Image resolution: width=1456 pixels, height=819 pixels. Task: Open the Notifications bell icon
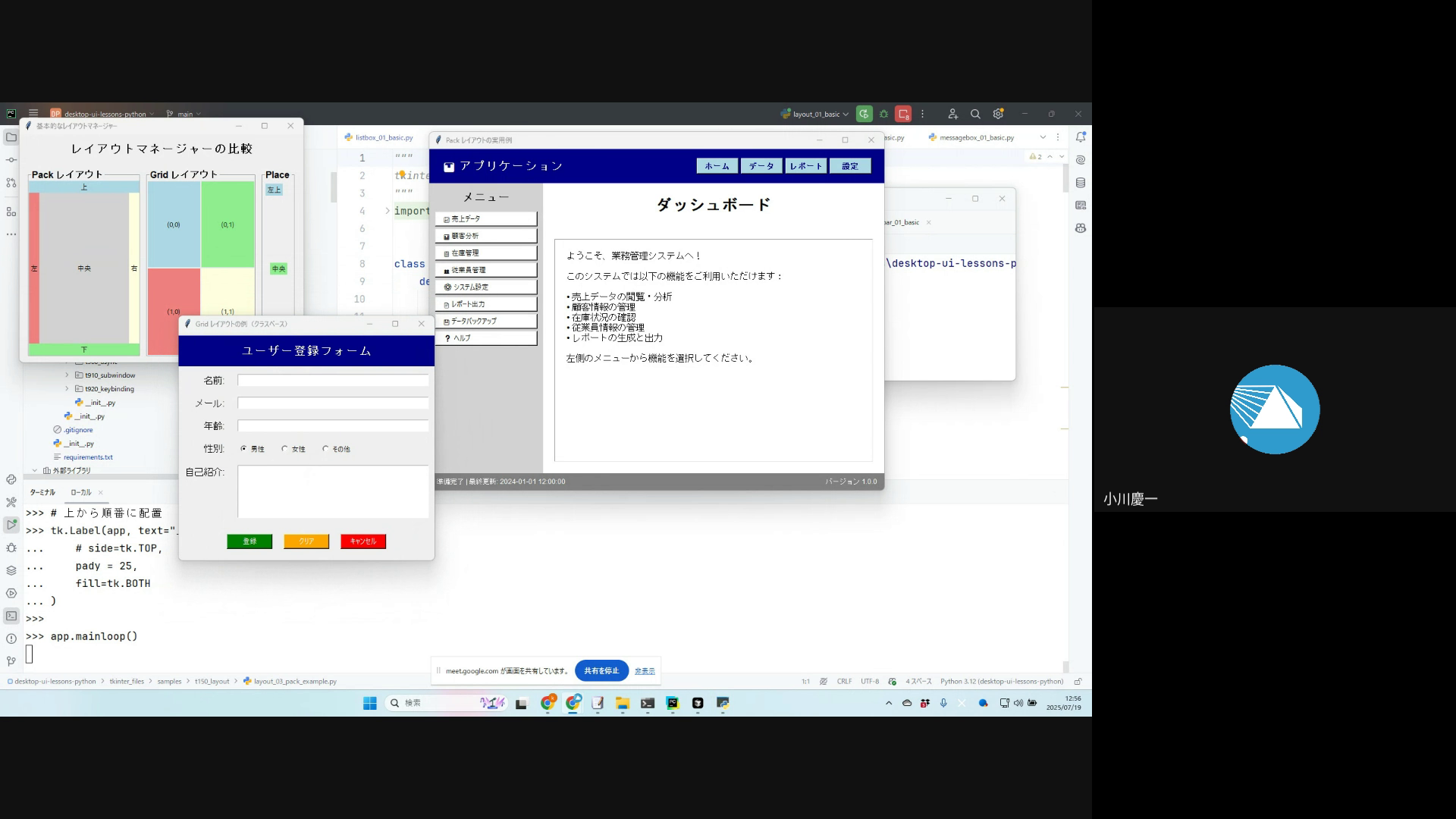pos(1081,137)
